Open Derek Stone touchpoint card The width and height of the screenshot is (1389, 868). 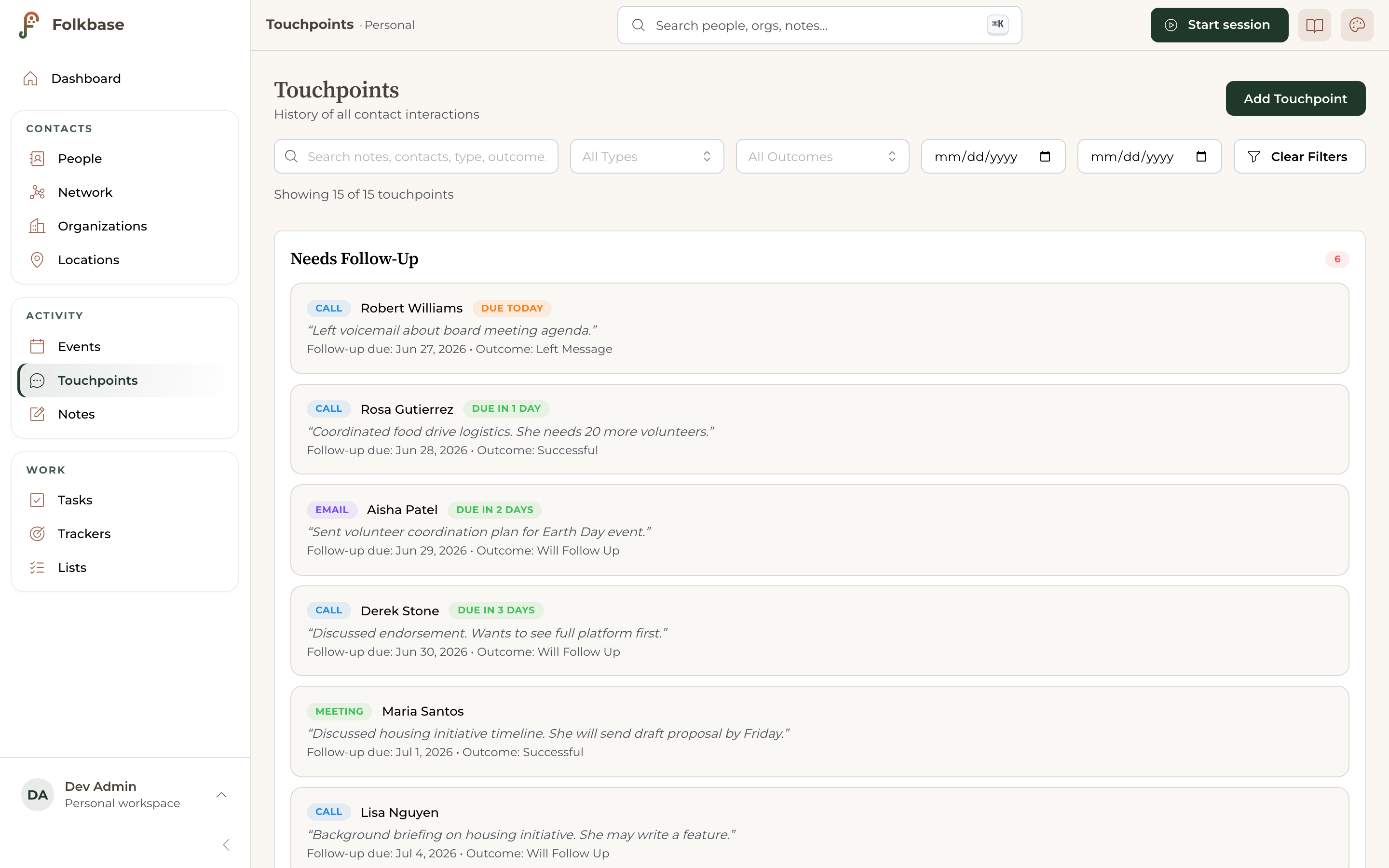coord(819,631)
